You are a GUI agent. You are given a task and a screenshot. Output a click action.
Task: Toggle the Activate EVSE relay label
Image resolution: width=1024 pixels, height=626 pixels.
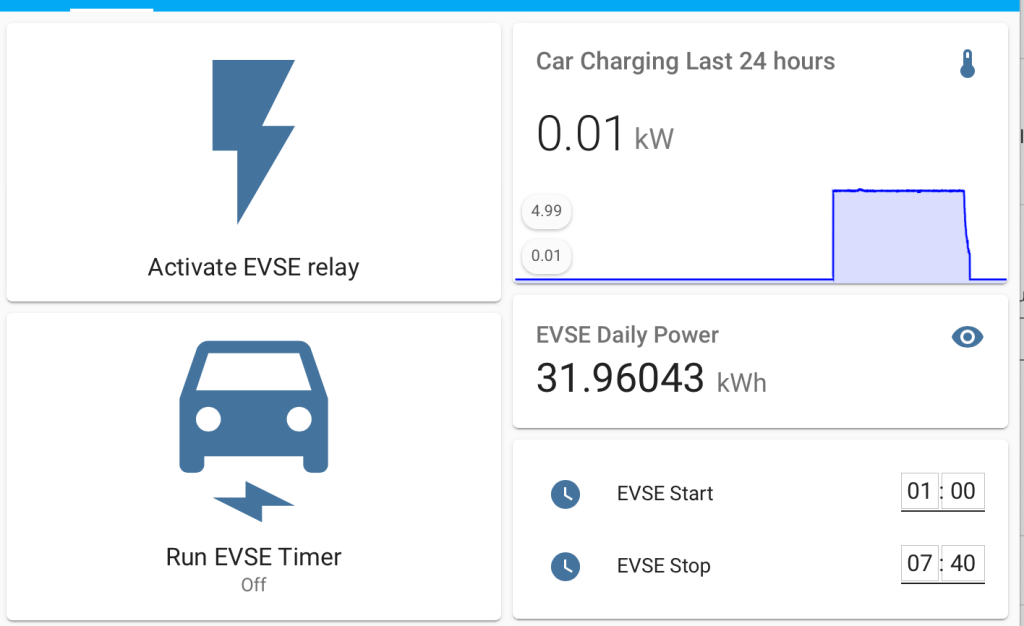[x=253, y=267]
